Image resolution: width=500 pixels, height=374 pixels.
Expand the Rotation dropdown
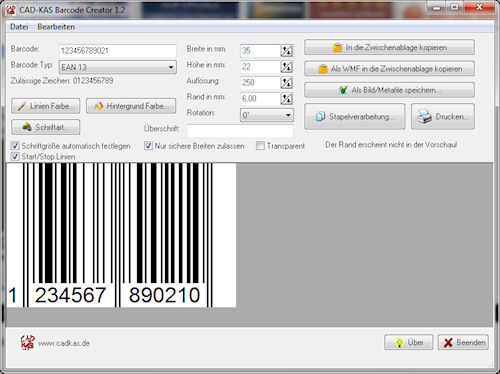click(x=267, y=115)
